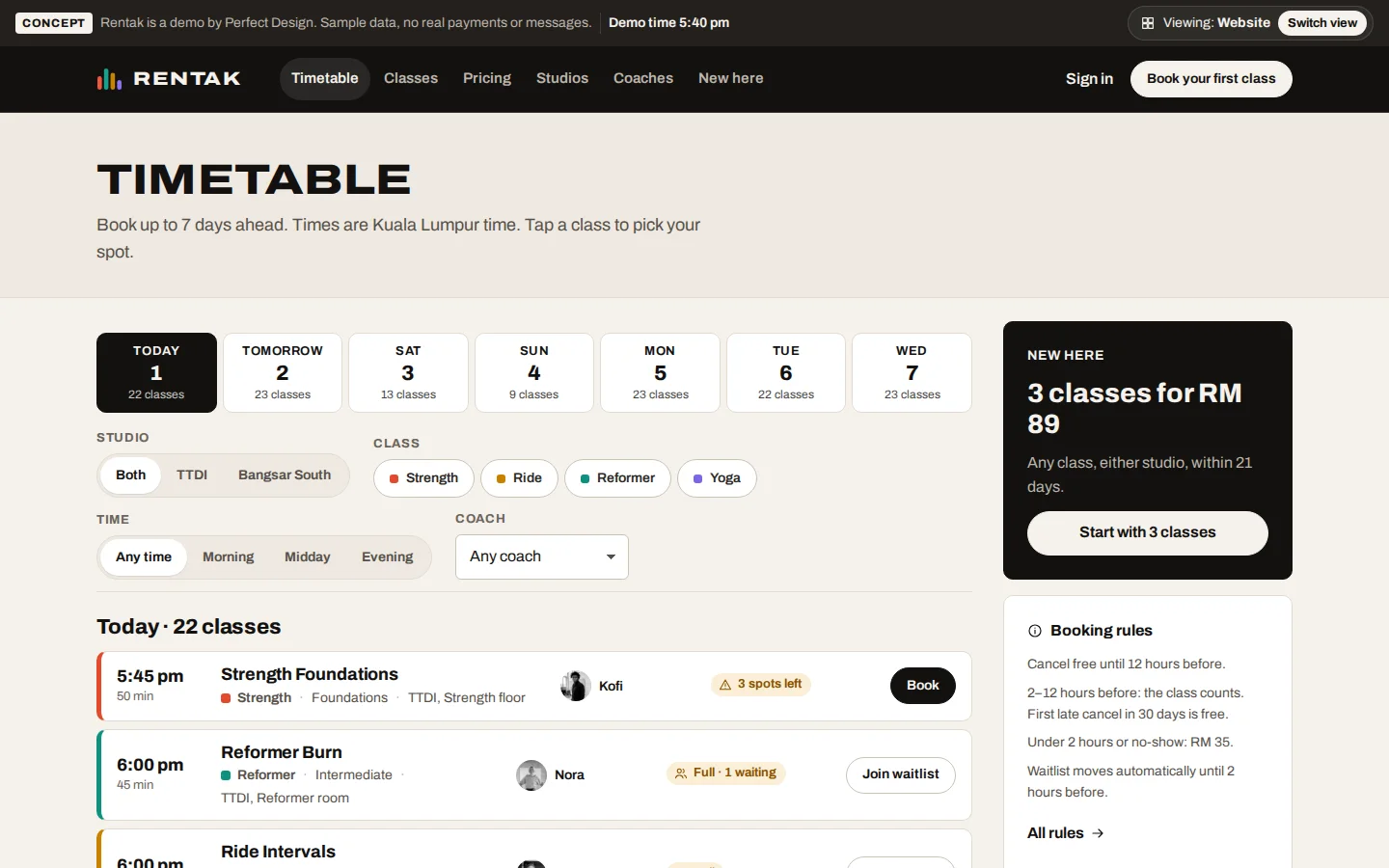
Task: Open the Studios nav item
Action: click(x=562, y=79)
